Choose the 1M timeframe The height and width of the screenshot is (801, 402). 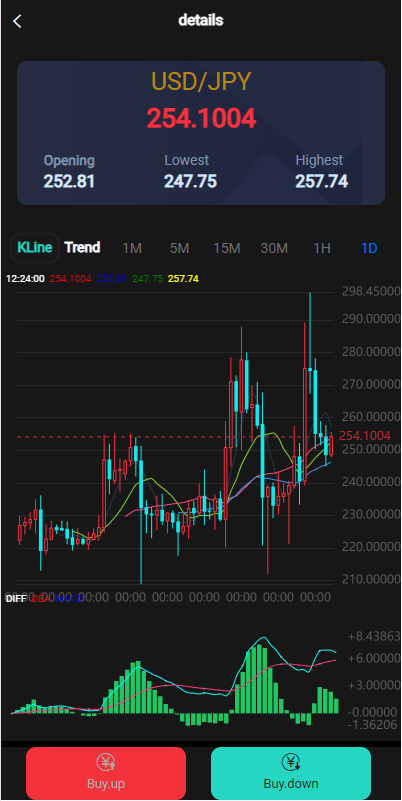(x=132, y=249)
